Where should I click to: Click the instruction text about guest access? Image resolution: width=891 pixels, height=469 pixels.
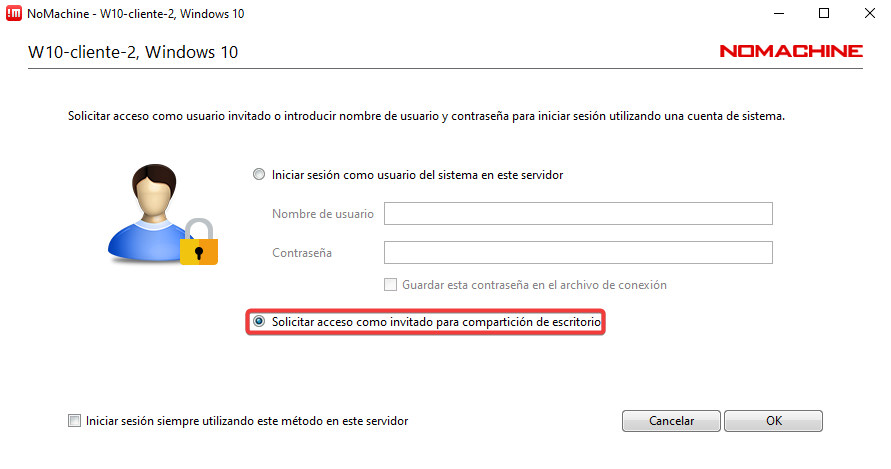(426, 117)
